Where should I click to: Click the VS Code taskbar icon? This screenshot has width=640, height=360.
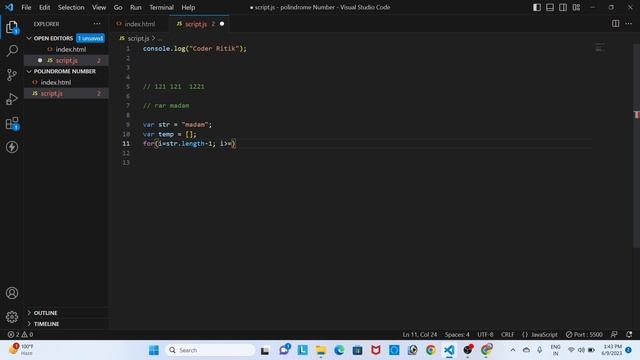[x=449, y=350]
